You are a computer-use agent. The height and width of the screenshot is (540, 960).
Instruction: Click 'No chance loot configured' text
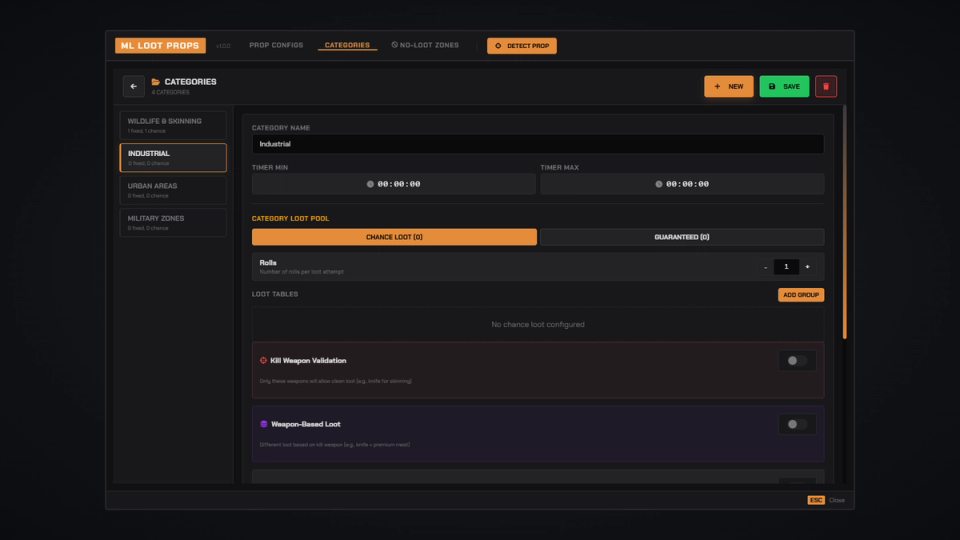538,324
